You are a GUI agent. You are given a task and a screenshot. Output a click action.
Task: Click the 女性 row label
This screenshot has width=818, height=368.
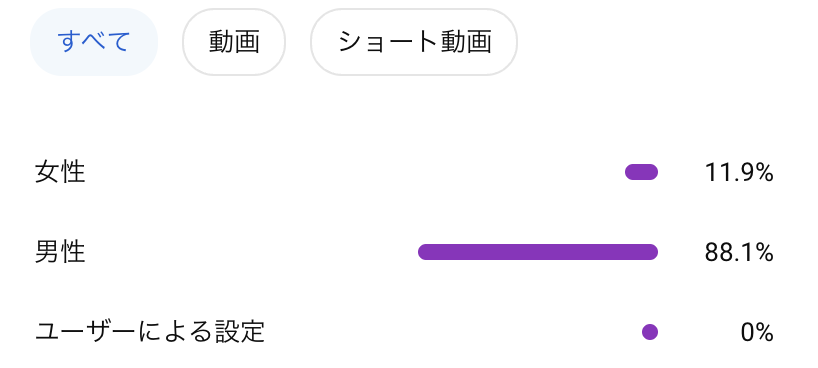[x=60, y=172]
